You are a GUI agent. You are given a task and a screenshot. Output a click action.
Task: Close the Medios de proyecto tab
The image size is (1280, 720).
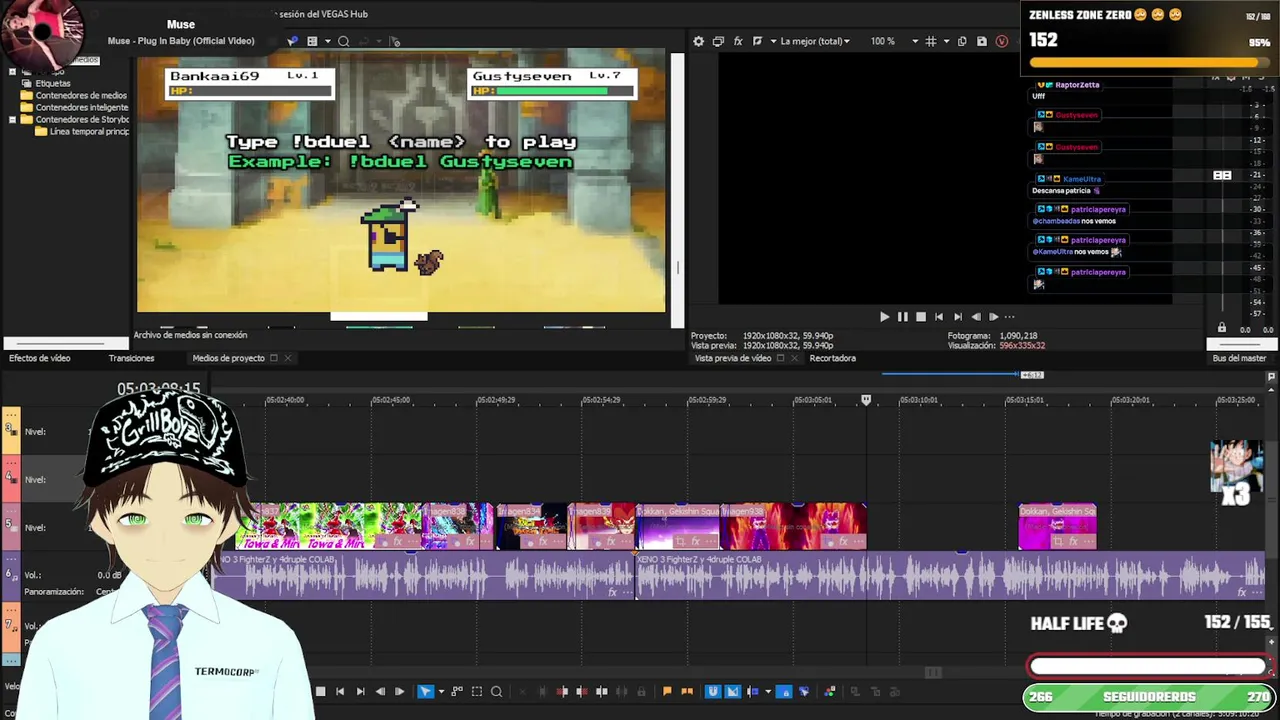pyautogui.click(x=288, y=358)
